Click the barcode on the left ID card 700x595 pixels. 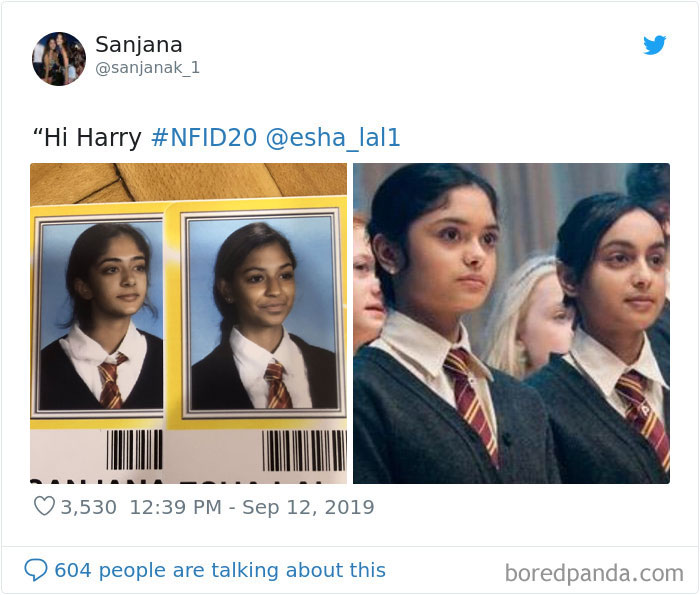(134, 450)
